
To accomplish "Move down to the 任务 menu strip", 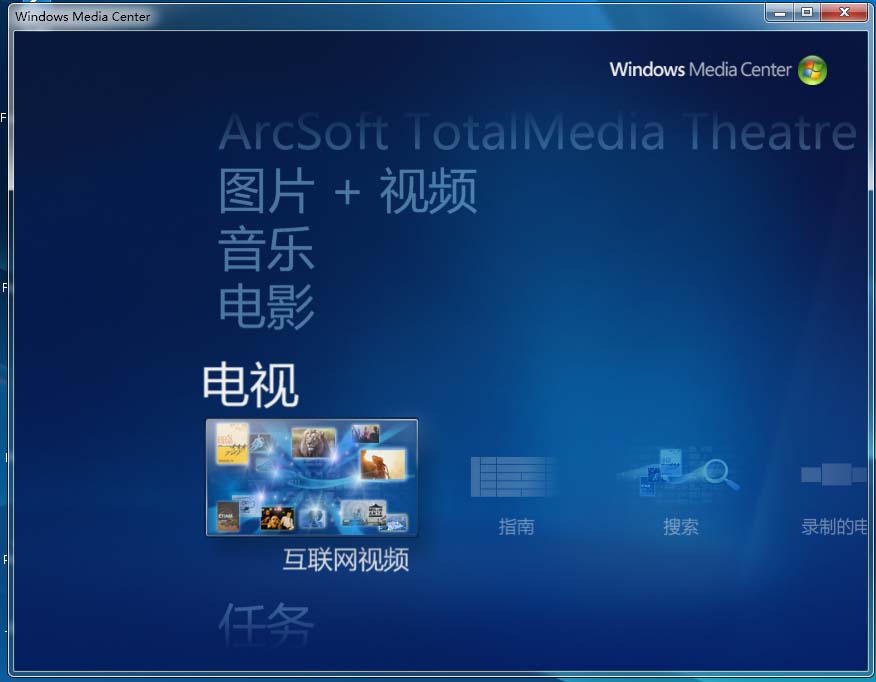I will coord(266,624).
